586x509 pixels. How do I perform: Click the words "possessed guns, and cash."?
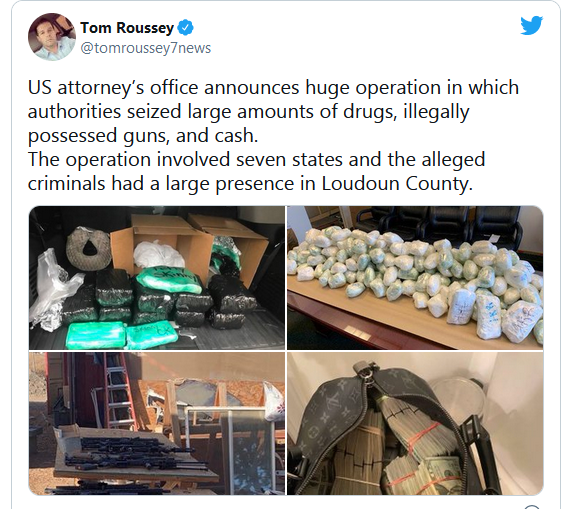[143, 135]
